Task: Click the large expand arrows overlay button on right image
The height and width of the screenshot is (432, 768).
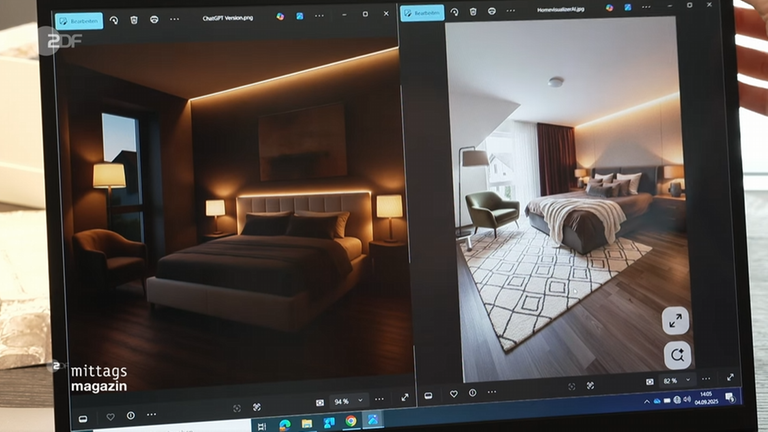Action: pyautogui.click(x=676, y=321)
